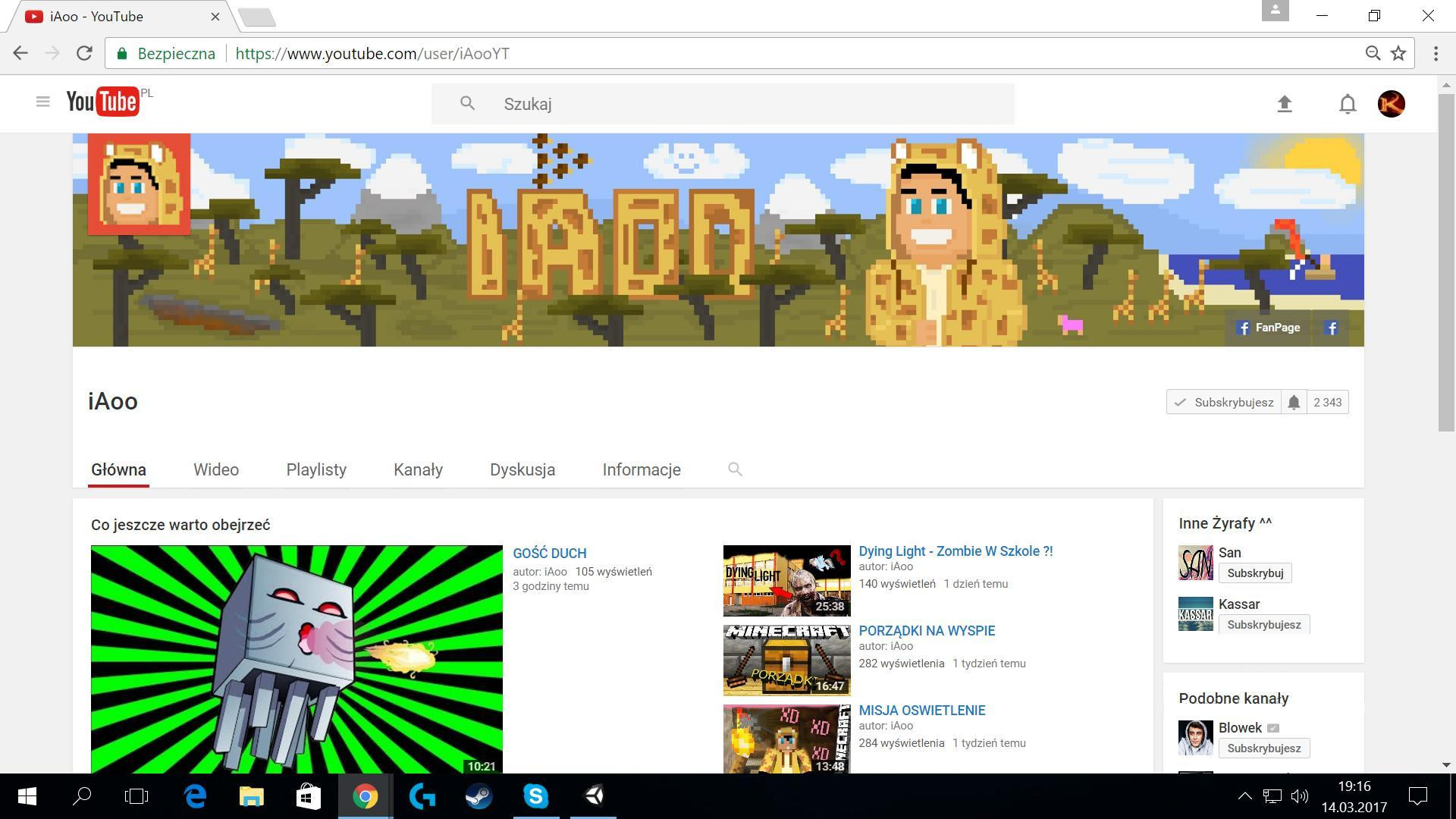Open the Playlisty tab
Viewport: 1456px width, 819px height.
point(316,469)
